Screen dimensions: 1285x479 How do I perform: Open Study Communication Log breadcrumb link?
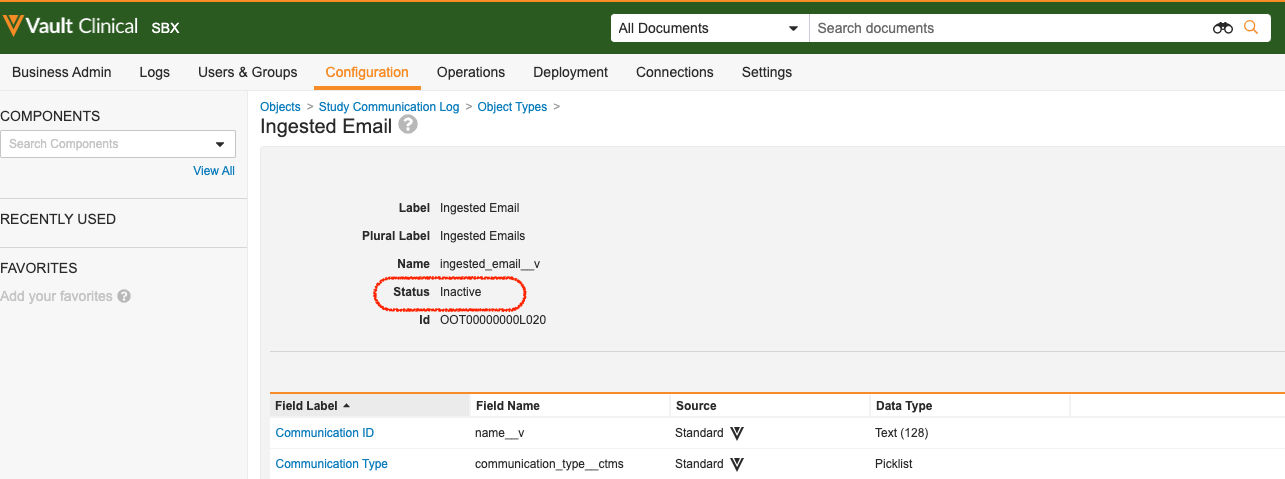click(x=389, y=107)
